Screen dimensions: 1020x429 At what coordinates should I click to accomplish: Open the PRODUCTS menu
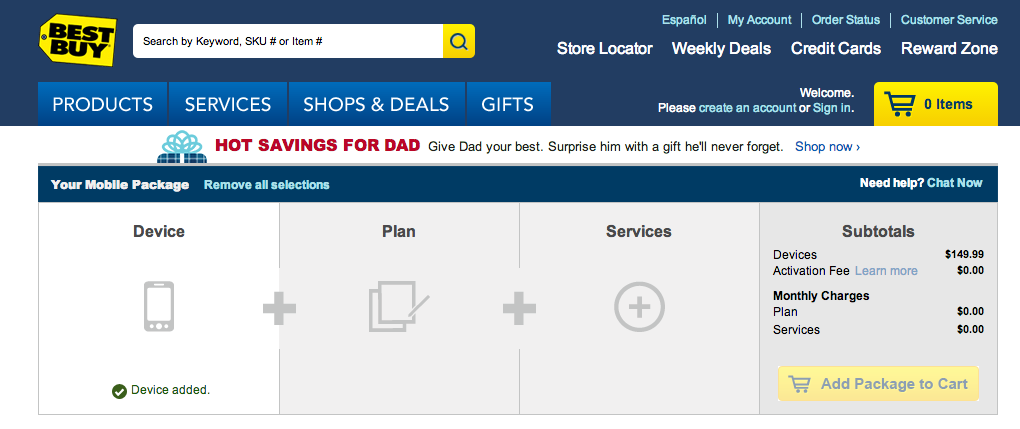(103, 104)
